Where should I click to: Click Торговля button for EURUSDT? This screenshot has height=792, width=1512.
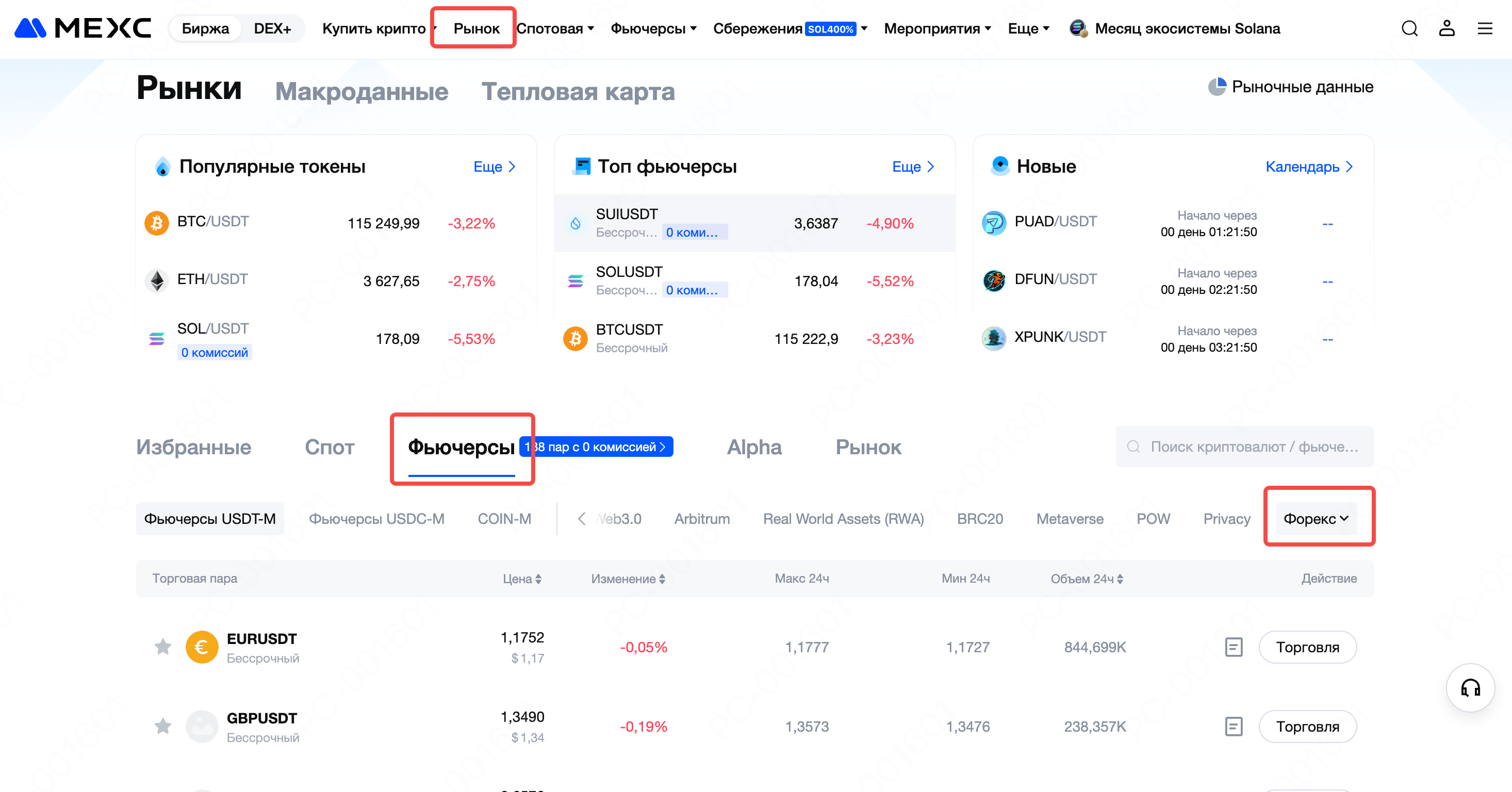(1308, 647)
